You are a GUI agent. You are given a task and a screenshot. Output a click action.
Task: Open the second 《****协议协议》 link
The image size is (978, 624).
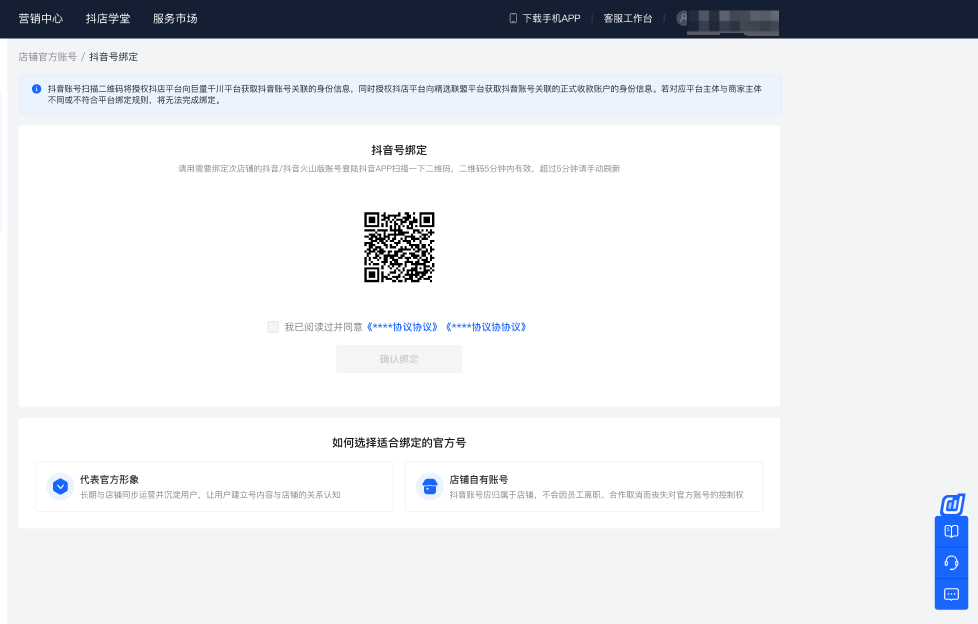pos(487,327)
